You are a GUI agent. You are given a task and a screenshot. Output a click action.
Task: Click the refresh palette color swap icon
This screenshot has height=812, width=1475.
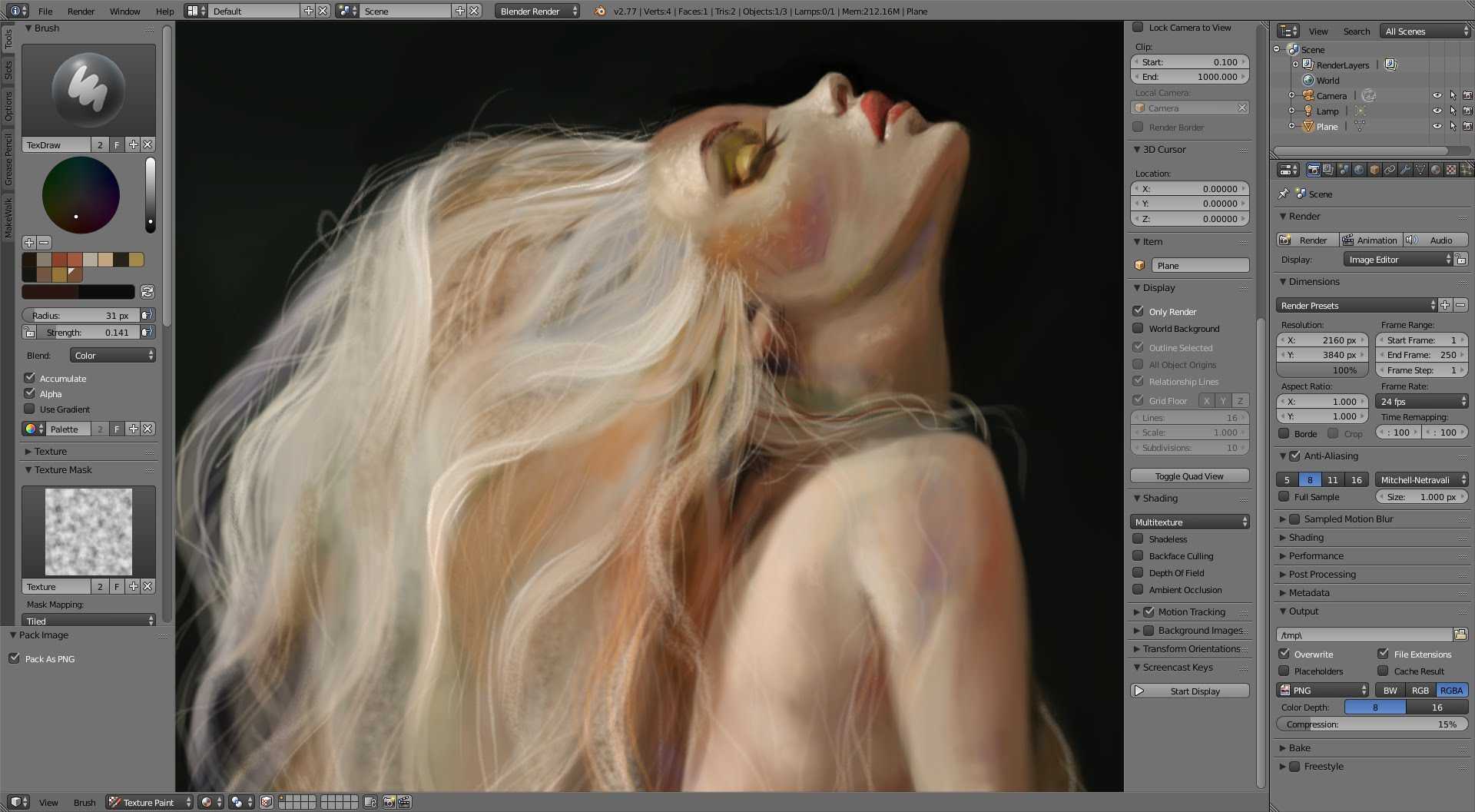pyautogui.click(x=147, y=292)
